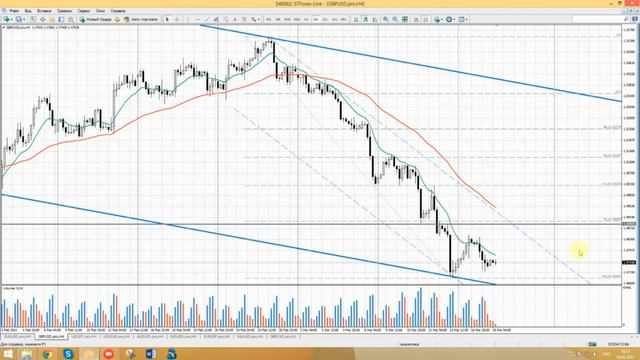Open File Explorer from the taskbar

(27, 354)
